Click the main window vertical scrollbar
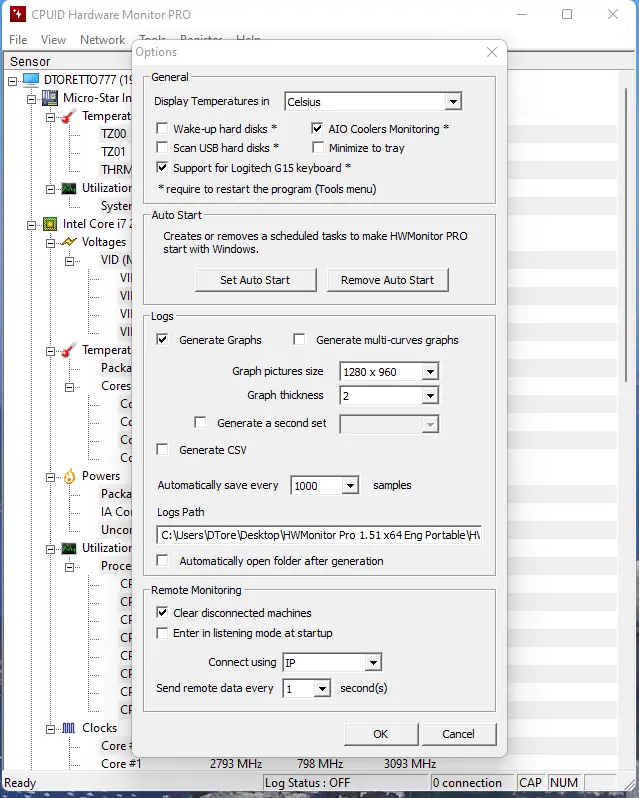Image resolution: width=639 pixels, height=798 pixels. pos(626,234)
